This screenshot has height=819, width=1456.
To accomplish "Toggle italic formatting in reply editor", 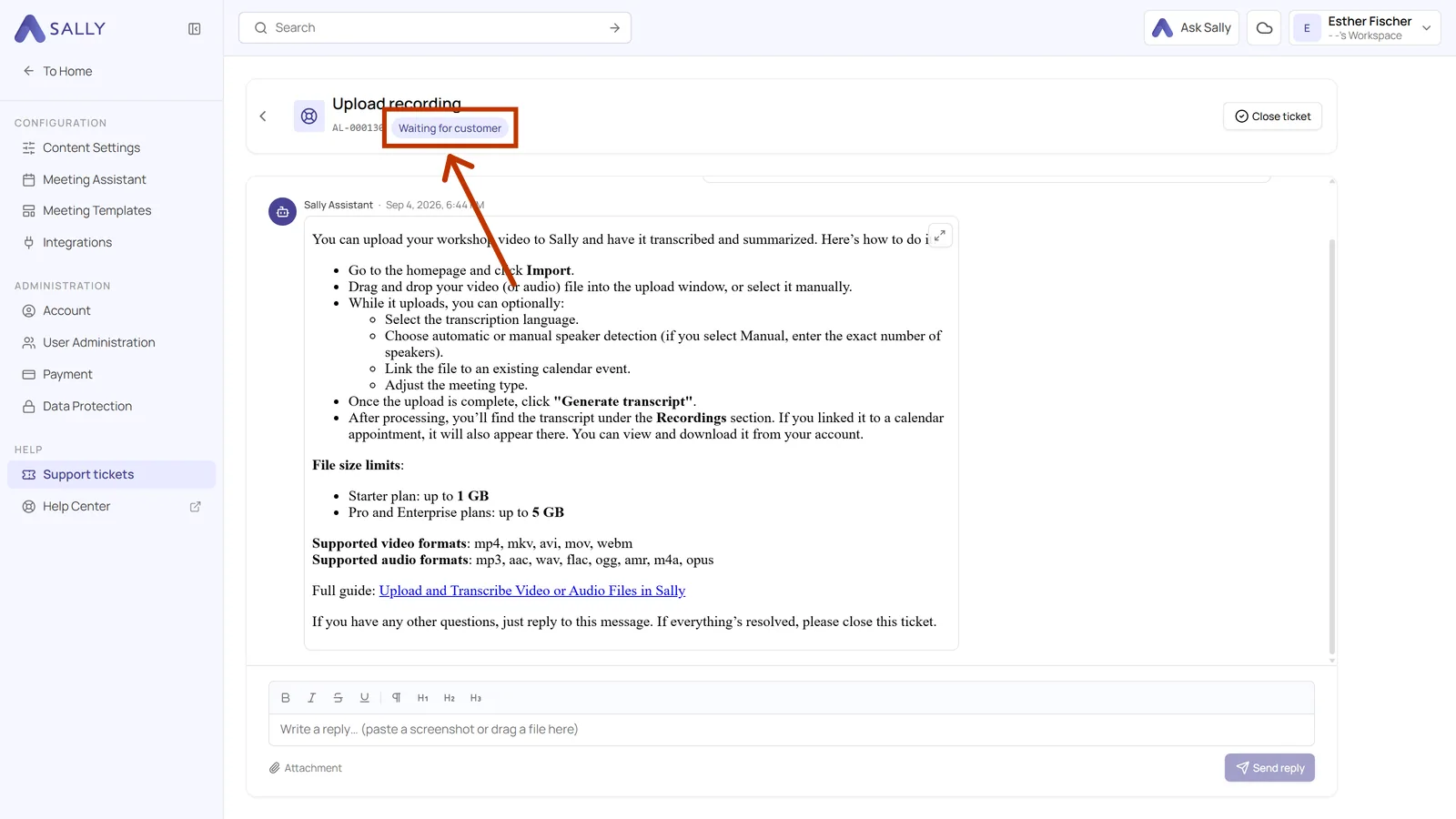I will coord(311,698).
